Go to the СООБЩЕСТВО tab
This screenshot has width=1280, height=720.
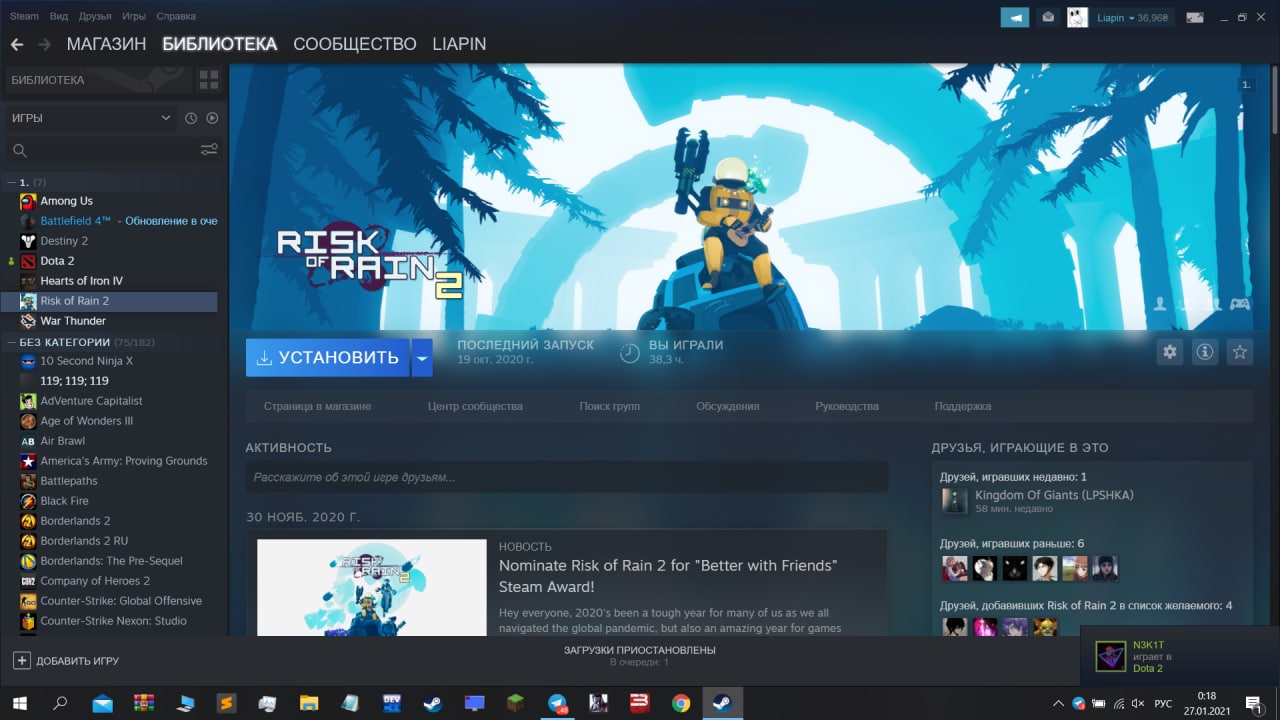coord(355,44)
